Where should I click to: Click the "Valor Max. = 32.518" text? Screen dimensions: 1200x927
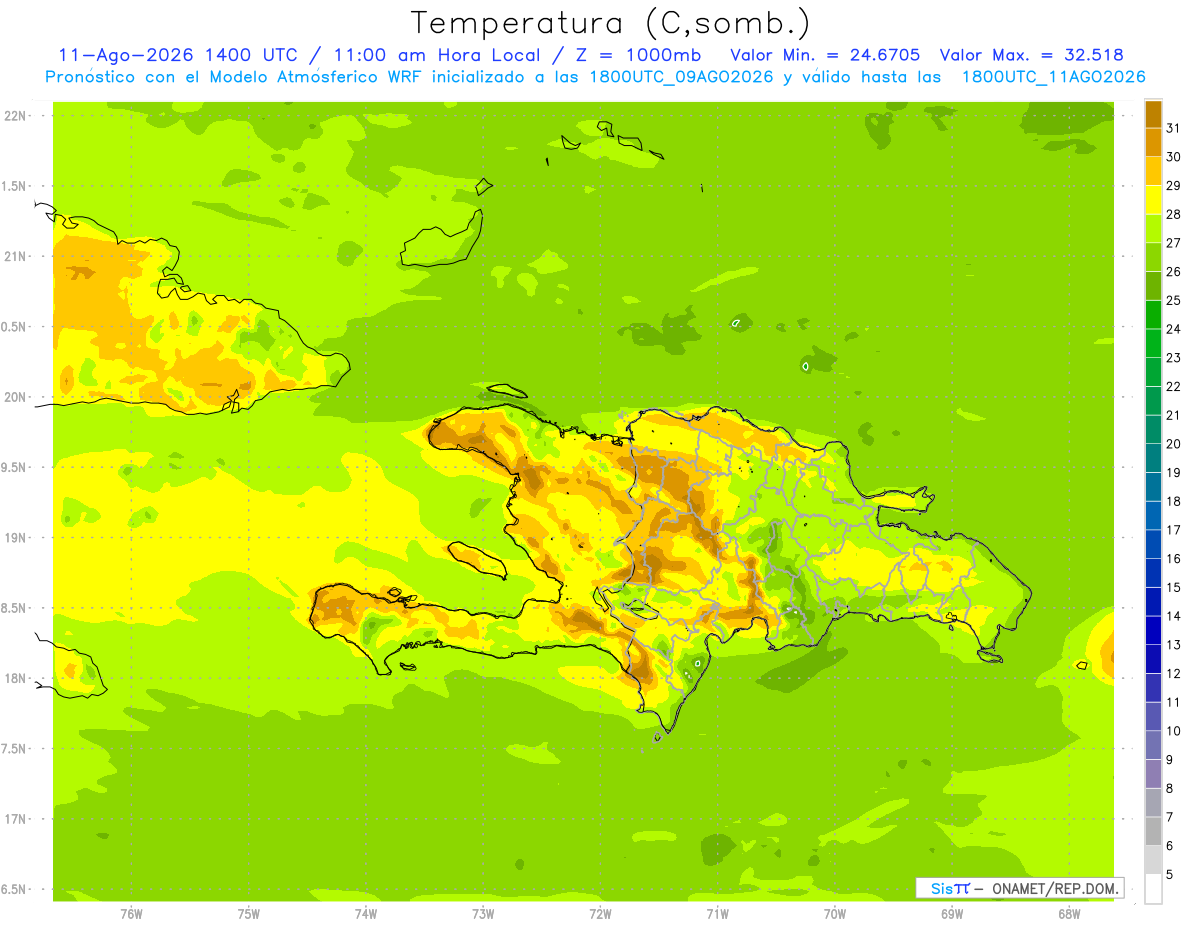[1031, 55]
